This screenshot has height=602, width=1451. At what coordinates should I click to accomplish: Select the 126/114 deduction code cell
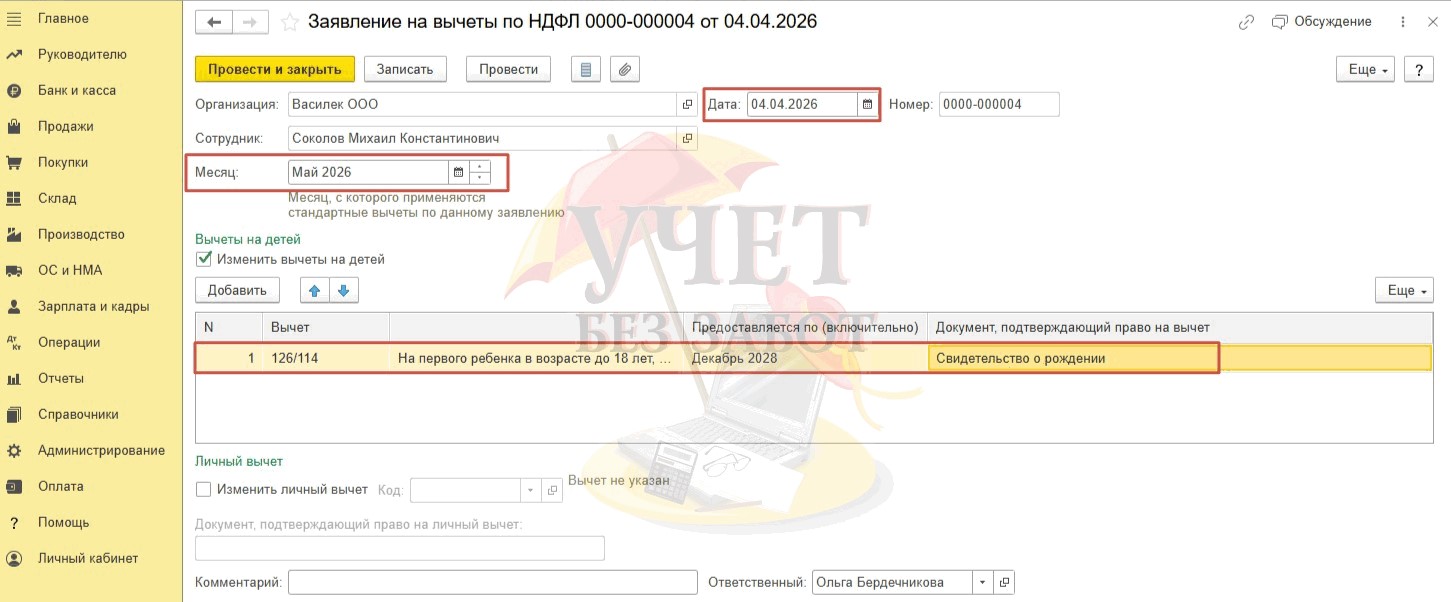click(x=326, y=358)
